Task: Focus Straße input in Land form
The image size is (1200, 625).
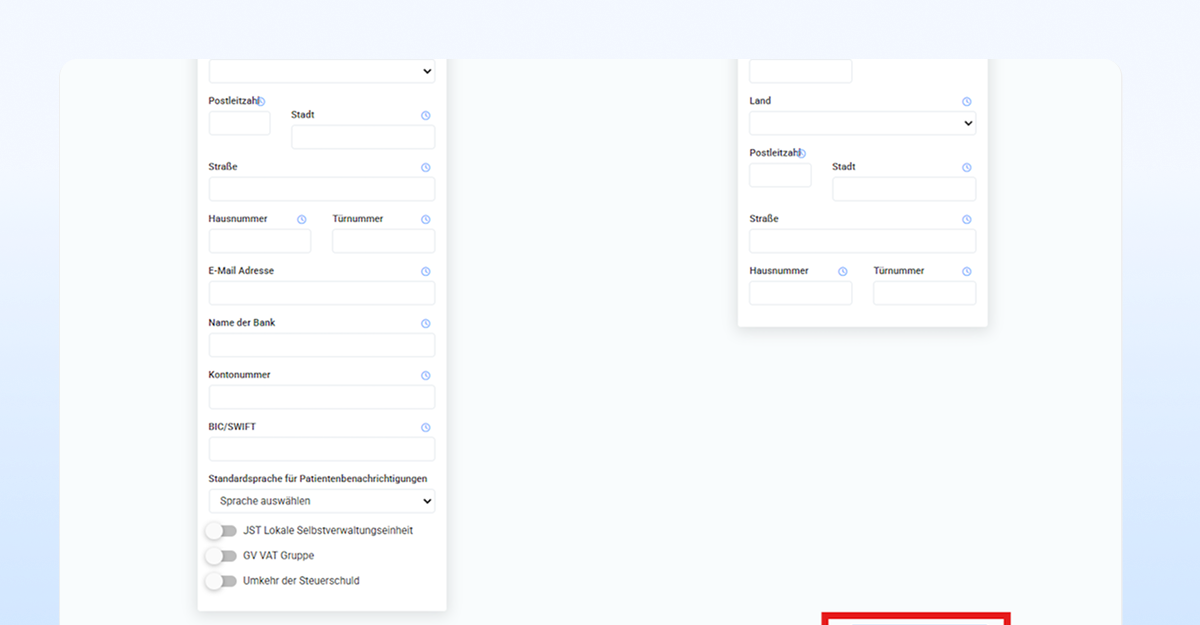Action: [x=862, y=241]
